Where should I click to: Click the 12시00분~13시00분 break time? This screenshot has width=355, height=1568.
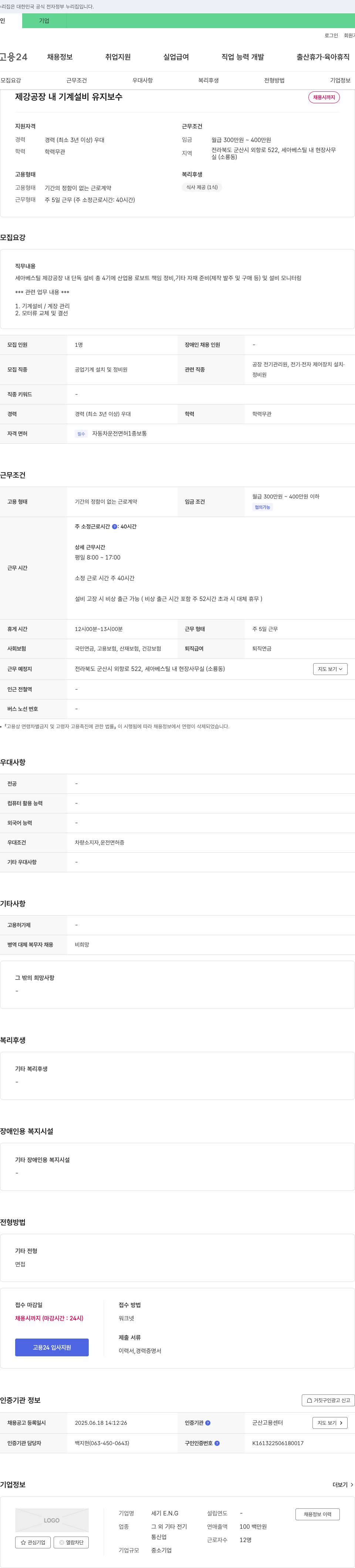tap(98, 629)
